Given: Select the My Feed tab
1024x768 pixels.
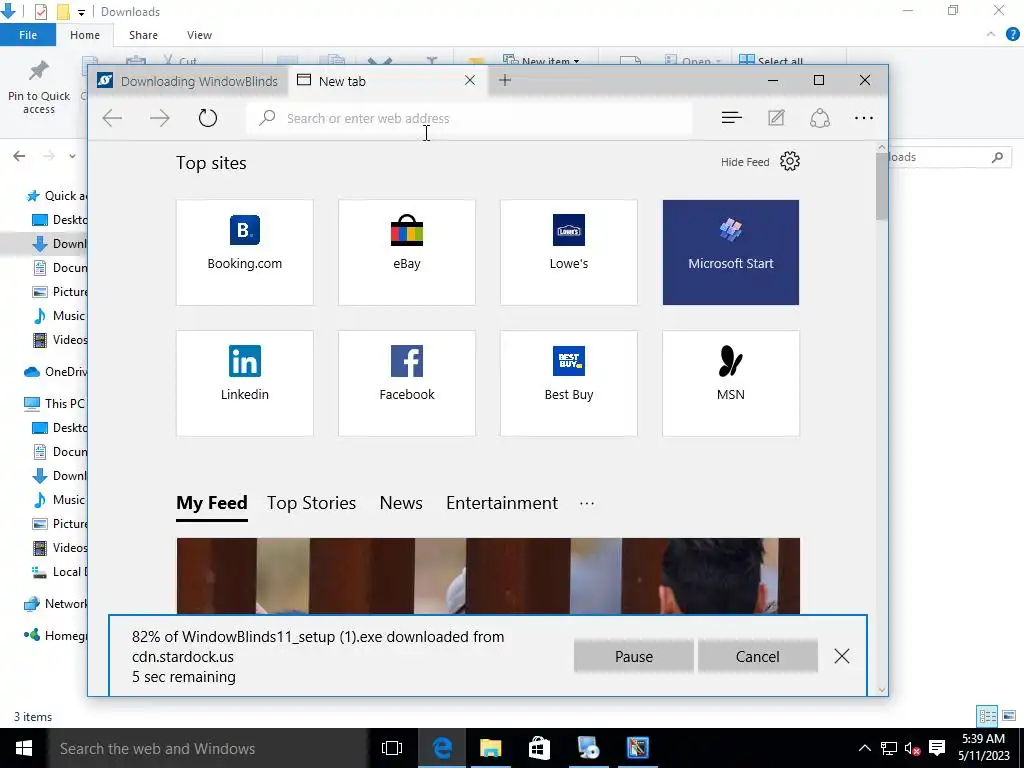Looking at the screenshot, I should coord(212,503).
